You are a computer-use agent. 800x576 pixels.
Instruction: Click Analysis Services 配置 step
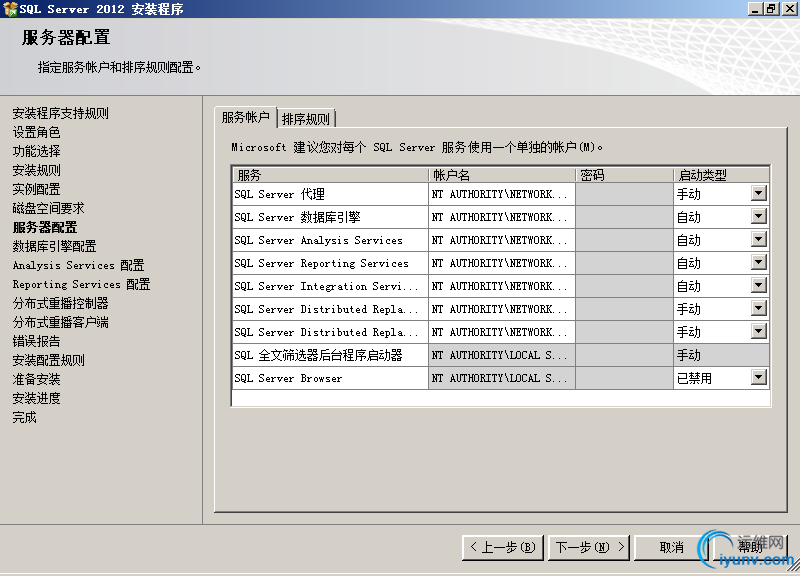pos(79,265)
